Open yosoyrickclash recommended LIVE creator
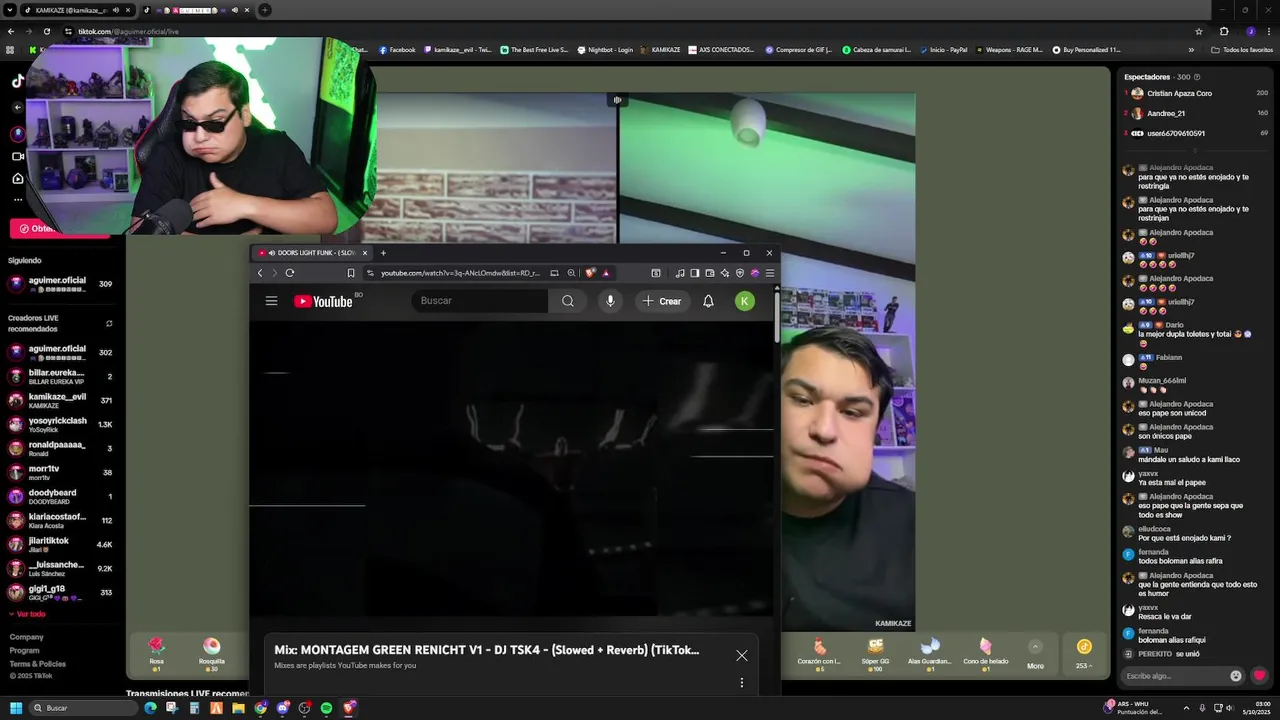1280x720 pixels. (60, 424)
